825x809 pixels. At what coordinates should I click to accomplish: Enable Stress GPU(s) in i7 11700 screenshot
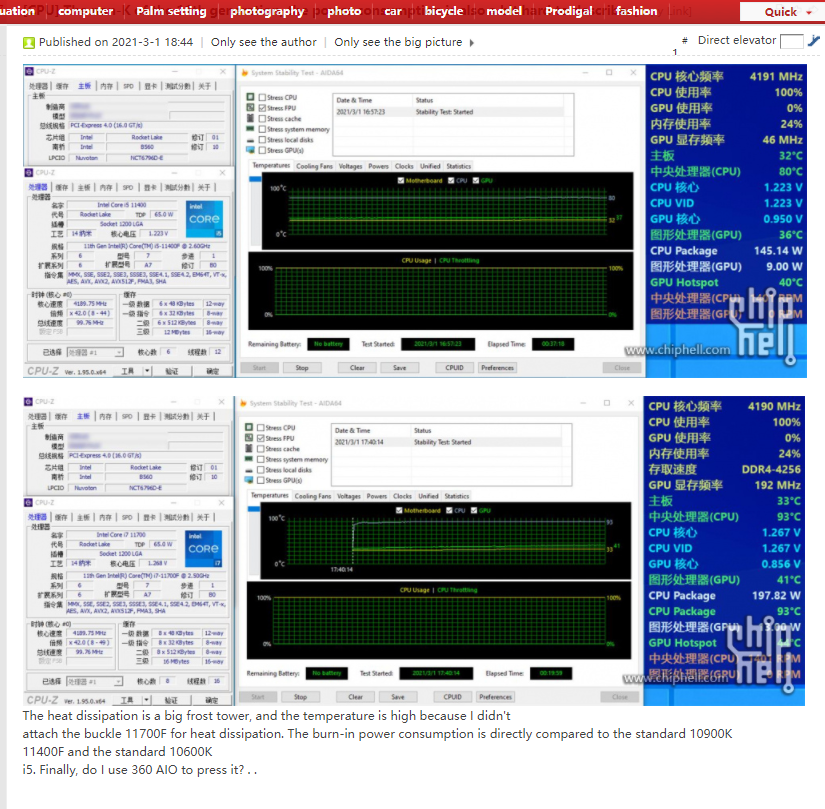(260, 480)
